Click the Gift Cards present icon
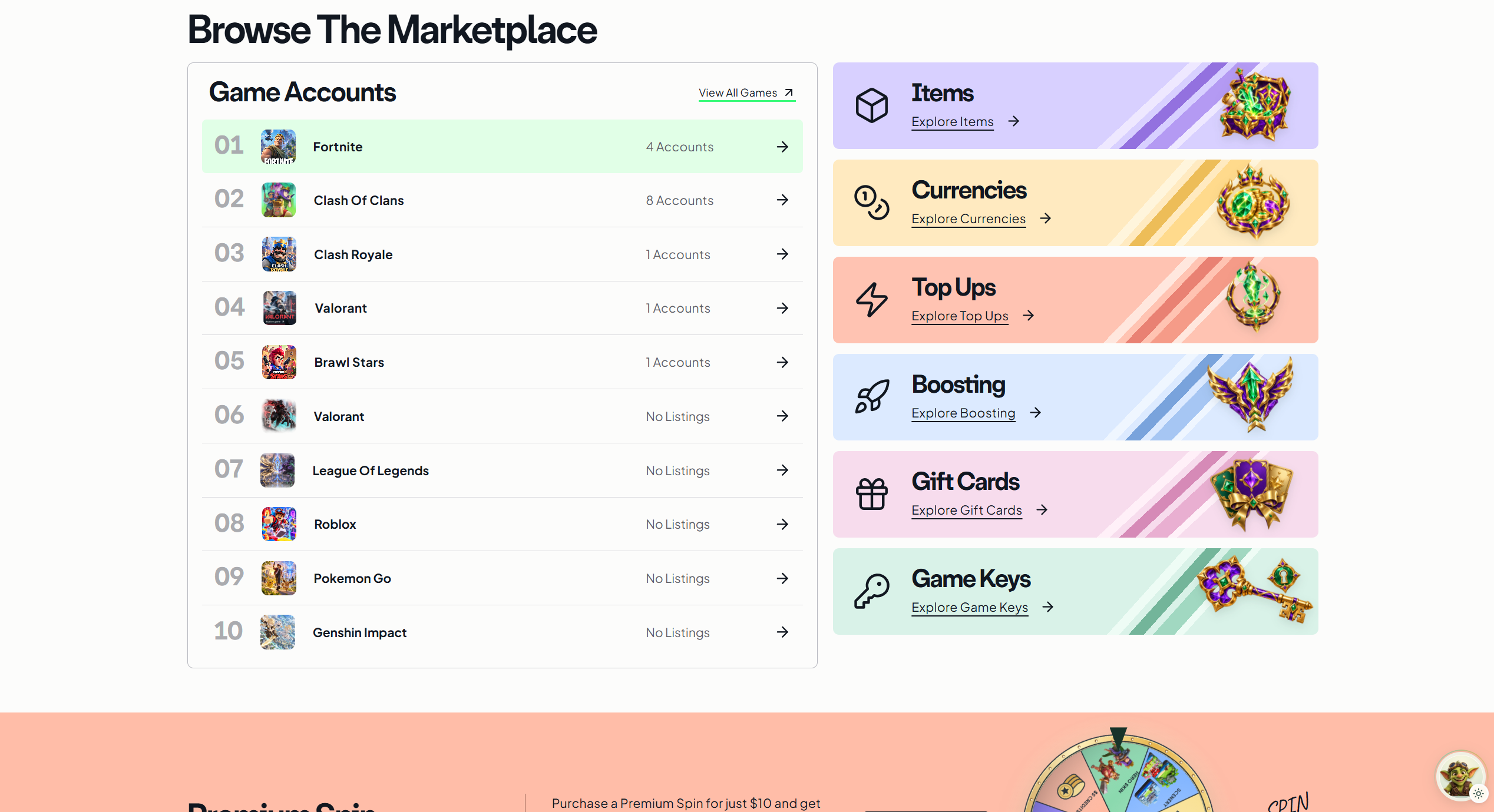 click(872, 493)
